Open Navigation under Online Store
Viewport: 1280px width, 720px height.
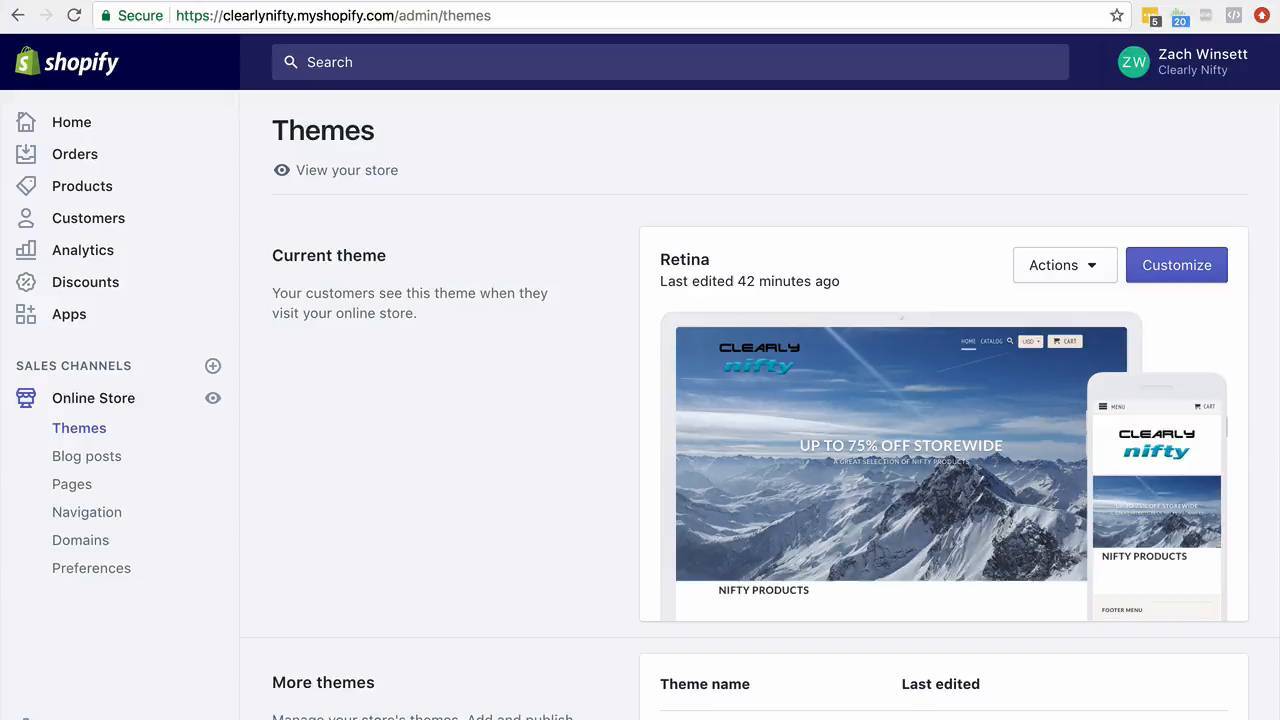pos(87,512)
